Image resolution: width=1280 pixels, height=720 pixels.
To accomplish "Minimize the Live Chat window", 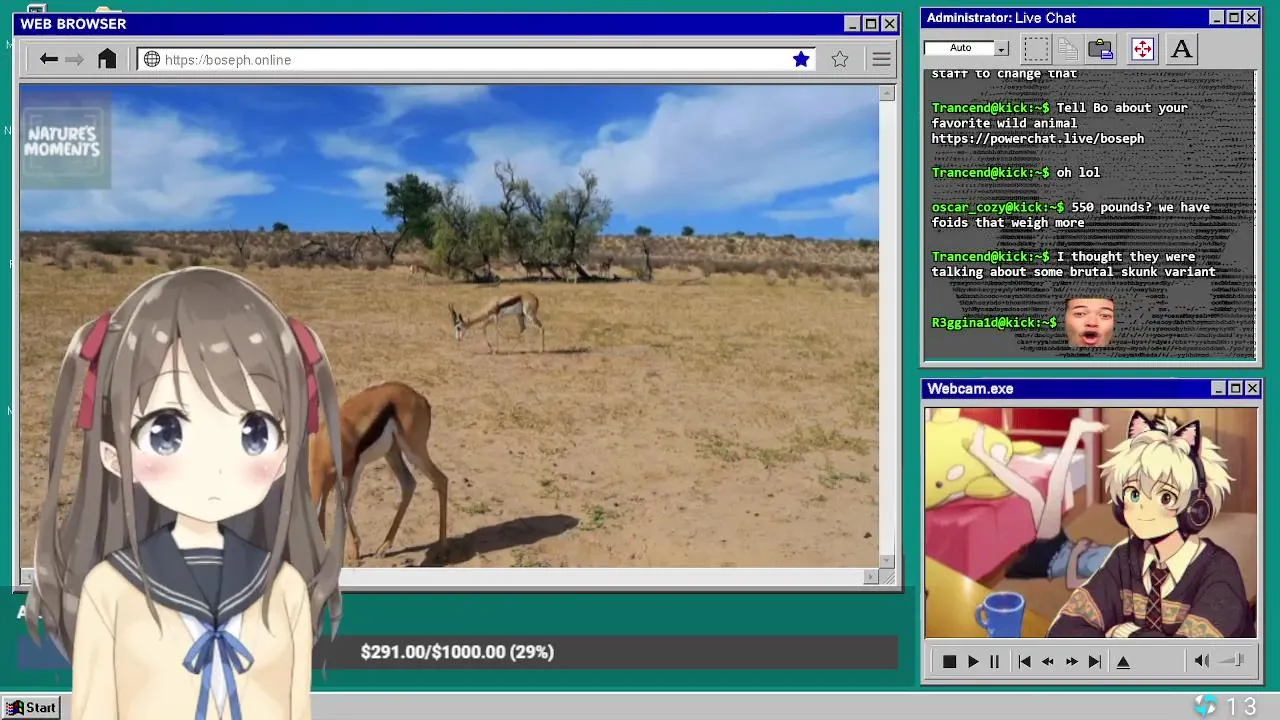I will click(1216, 18).
